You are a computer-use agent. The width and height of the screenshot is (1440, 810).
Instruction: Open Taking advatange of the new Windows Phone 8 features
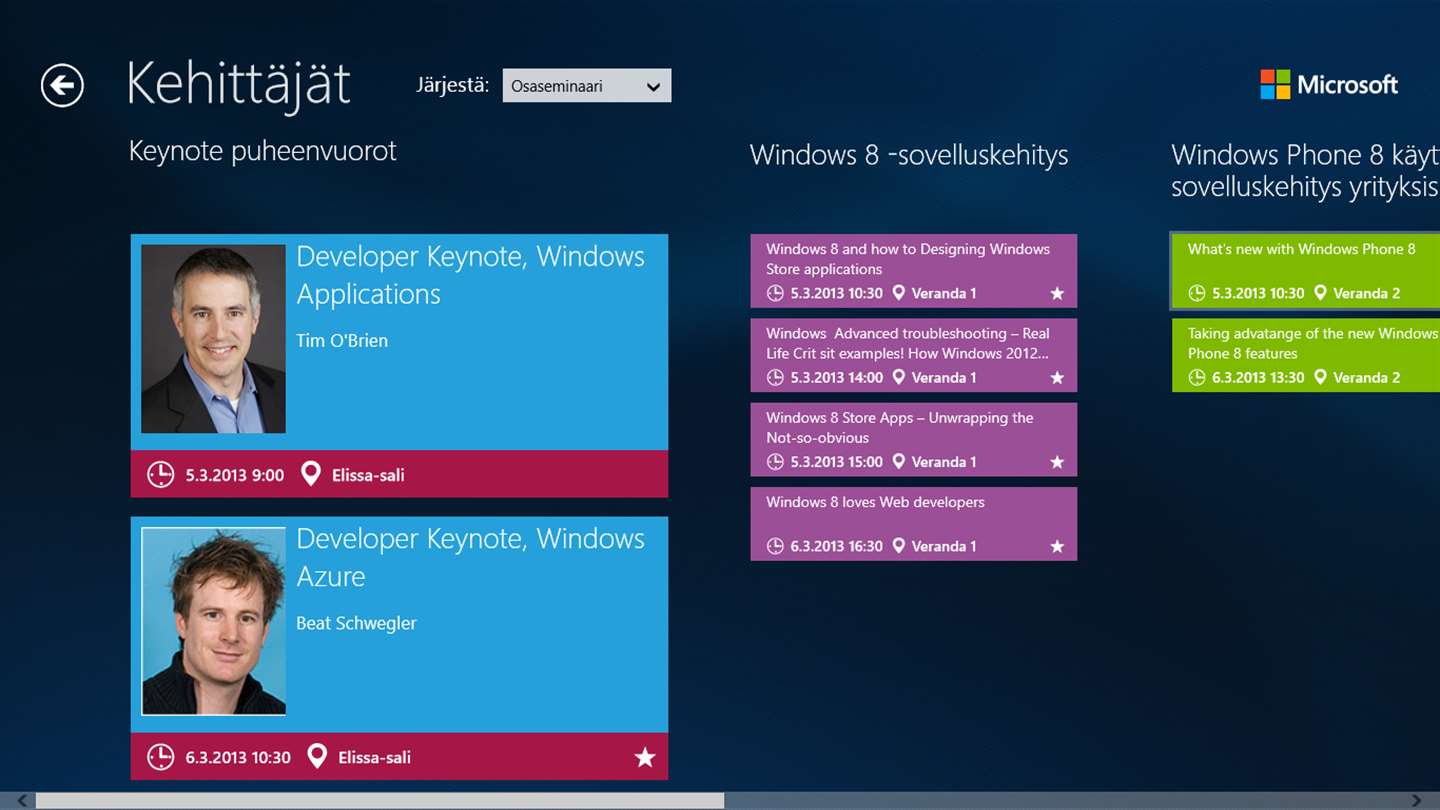point(1306,355)
